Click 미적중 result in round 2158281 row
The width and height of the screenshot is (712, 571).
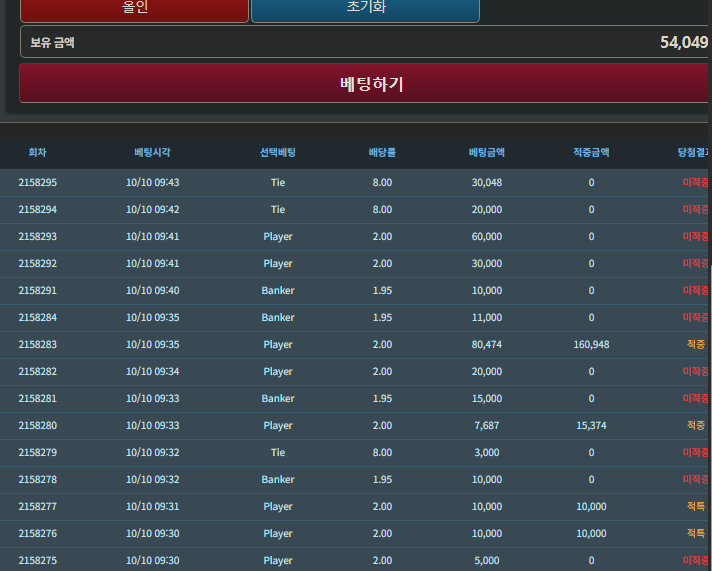[696, 398]
